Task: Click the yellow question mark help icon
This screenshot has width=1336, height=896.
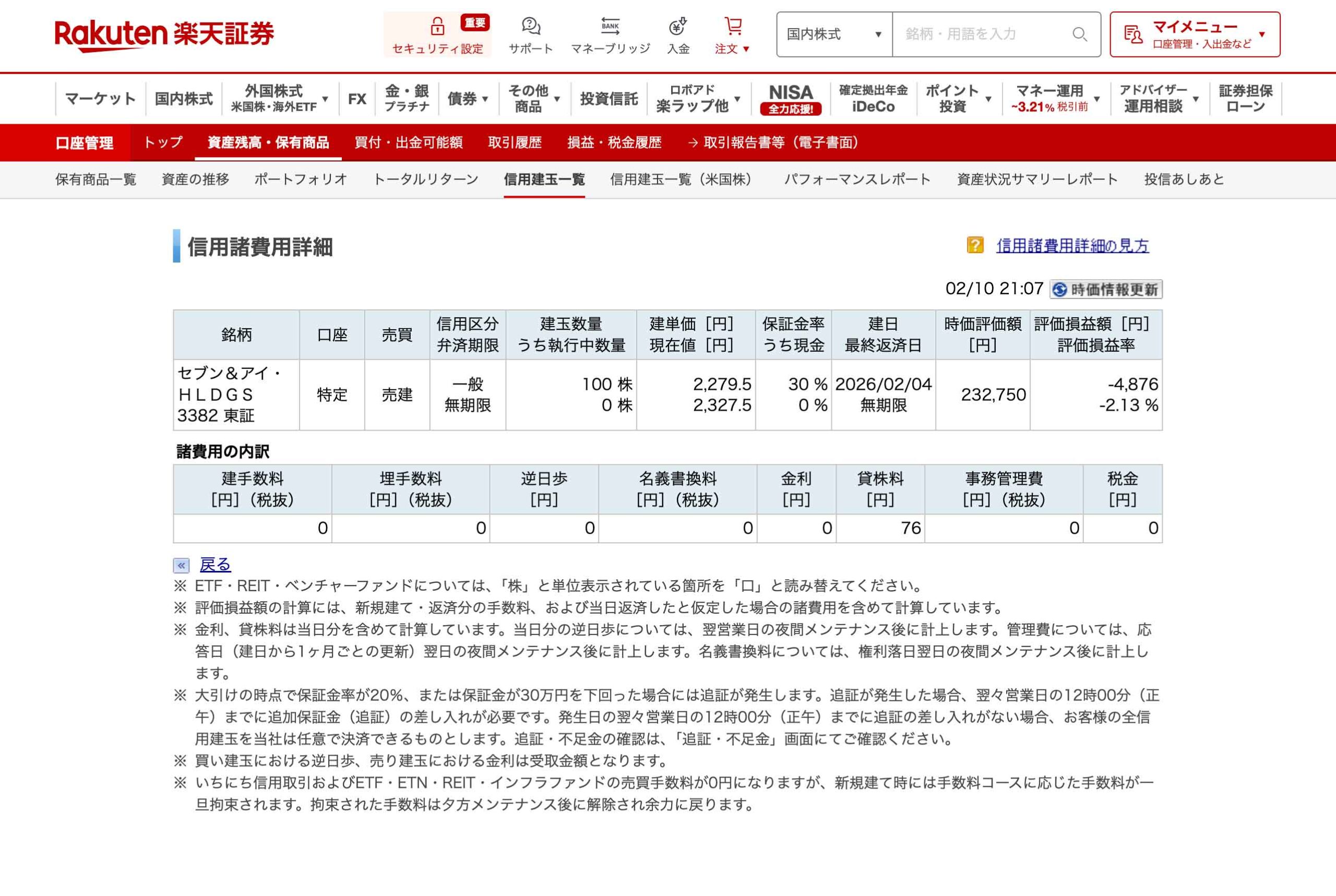Action: click(975, 245)
